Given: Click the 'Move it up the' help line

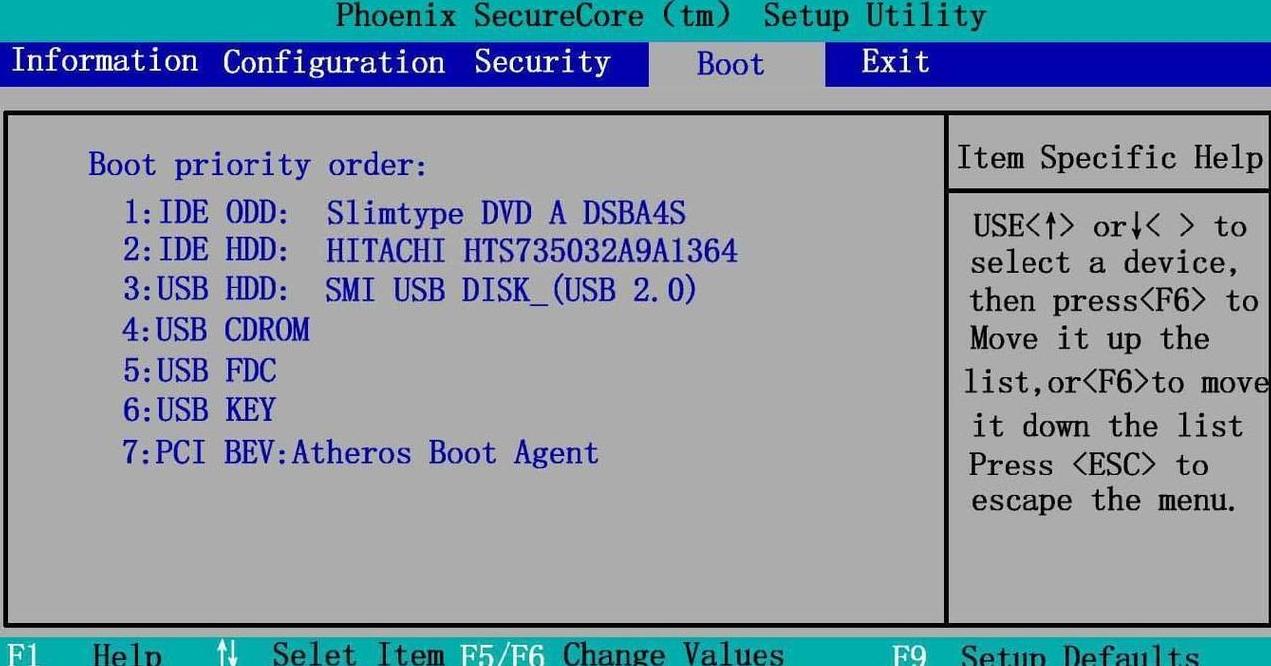Looking at the screenshot, I should tap(1089, 339).
